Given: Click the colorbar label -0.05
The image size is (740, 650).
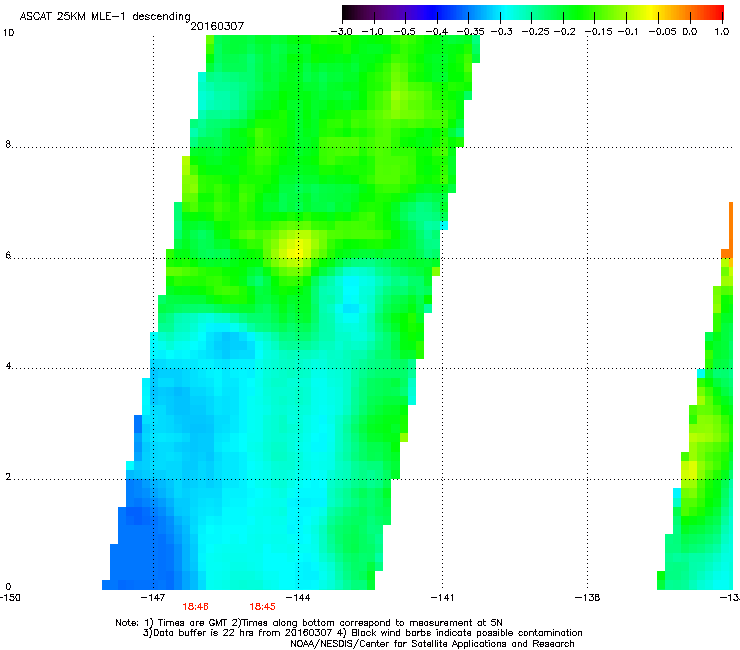Looking at the screenshot, I should pos(663,32).
